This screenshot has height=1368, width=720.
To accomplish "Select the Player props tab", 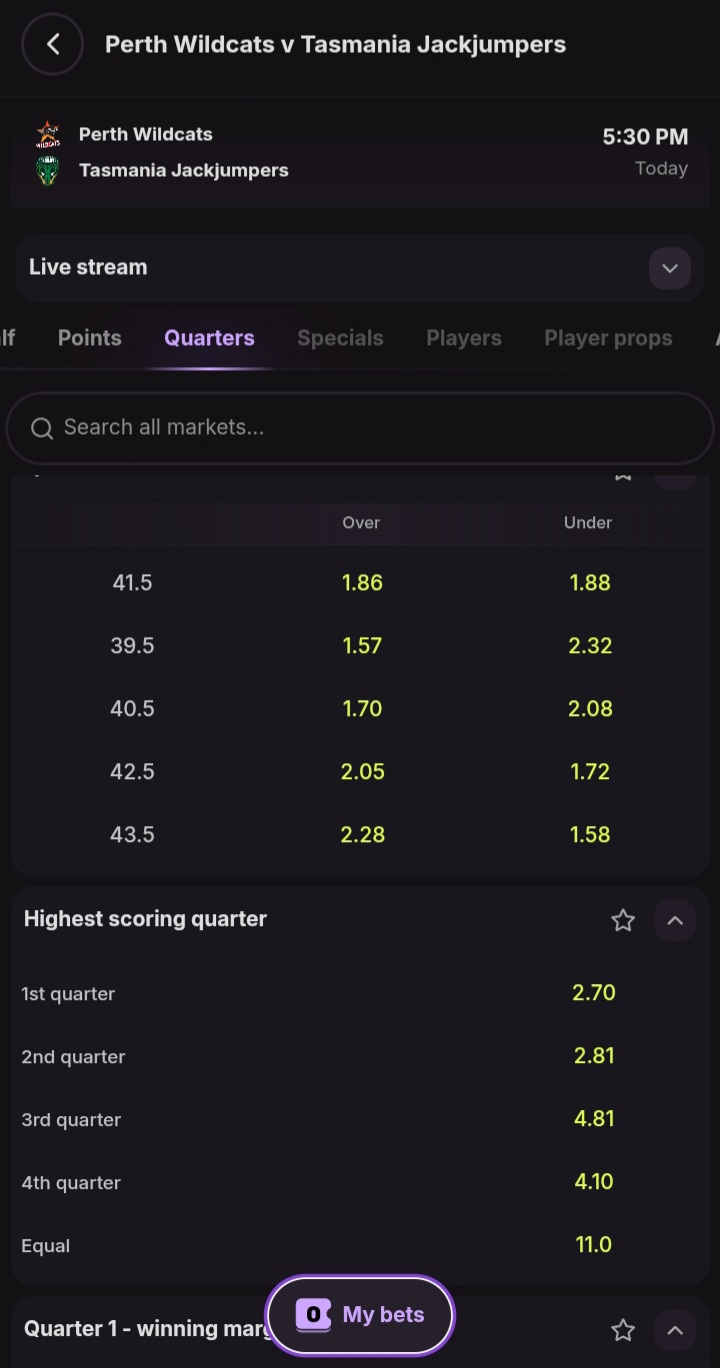I will (608, 338).
